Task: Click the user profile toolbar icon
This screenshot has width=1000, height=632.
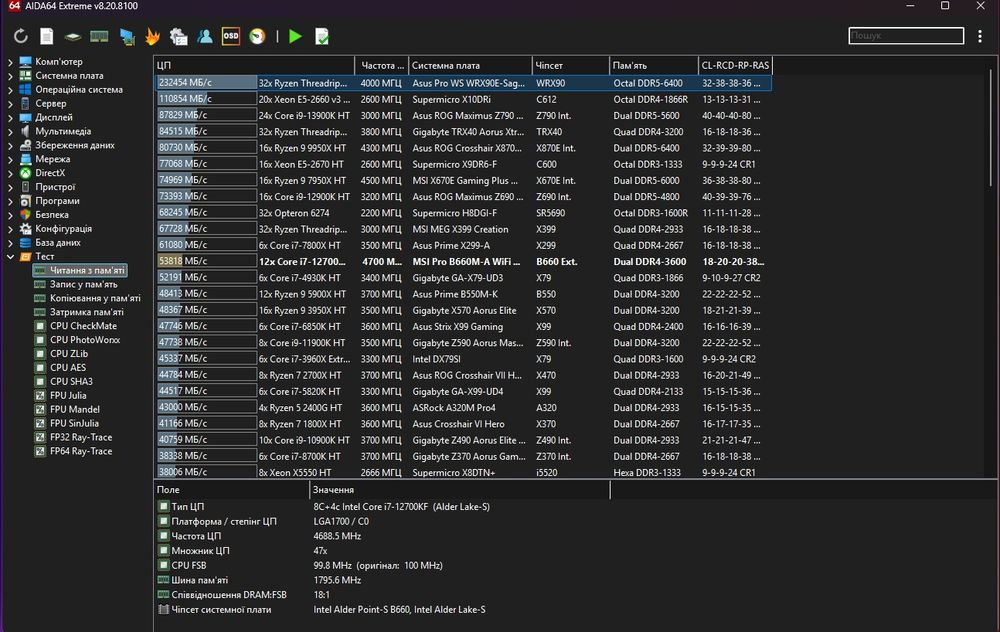Action: (205, 37)
